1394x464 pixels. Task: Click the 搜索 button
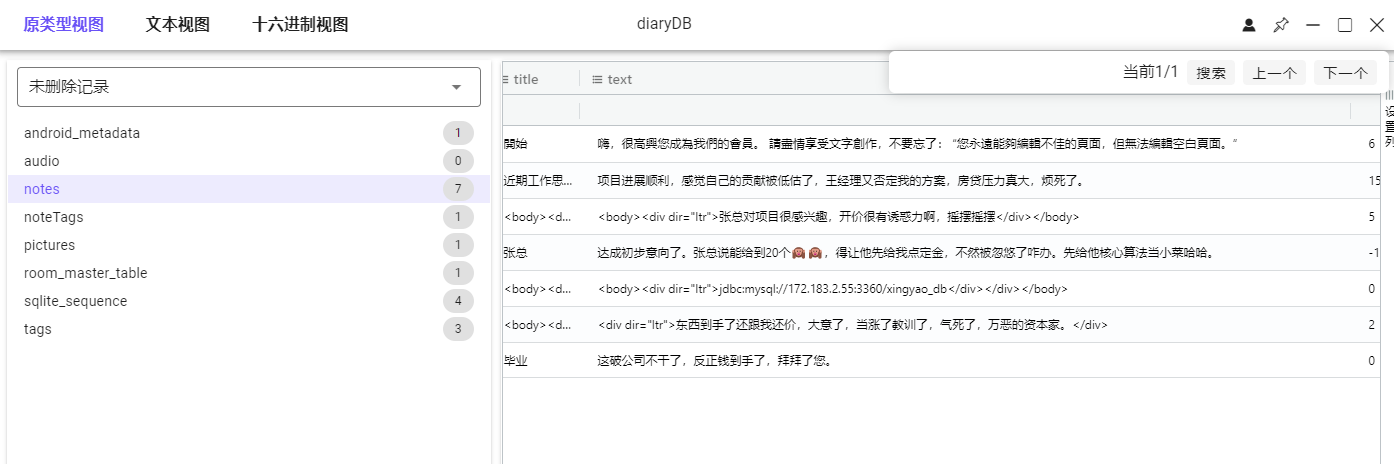[x=1211, y=73]
